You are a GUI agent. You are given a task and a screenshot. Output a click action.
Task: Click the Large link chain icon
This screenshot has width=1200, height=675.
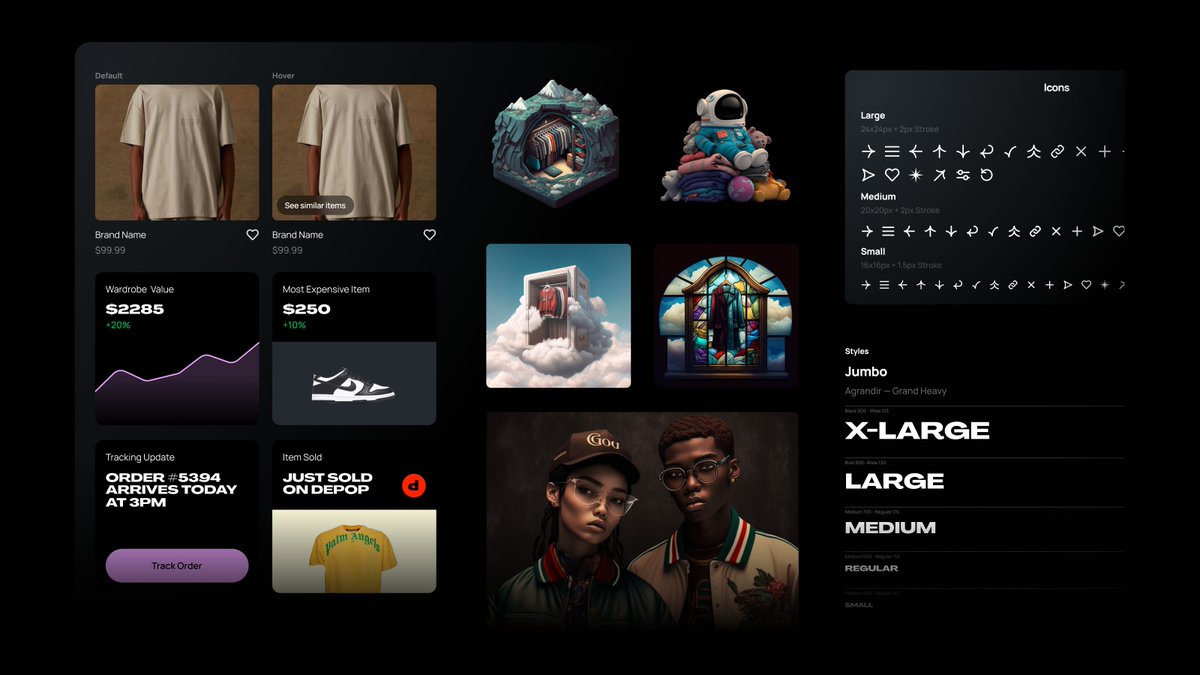pyautogui.click(x=1057, y=152)
